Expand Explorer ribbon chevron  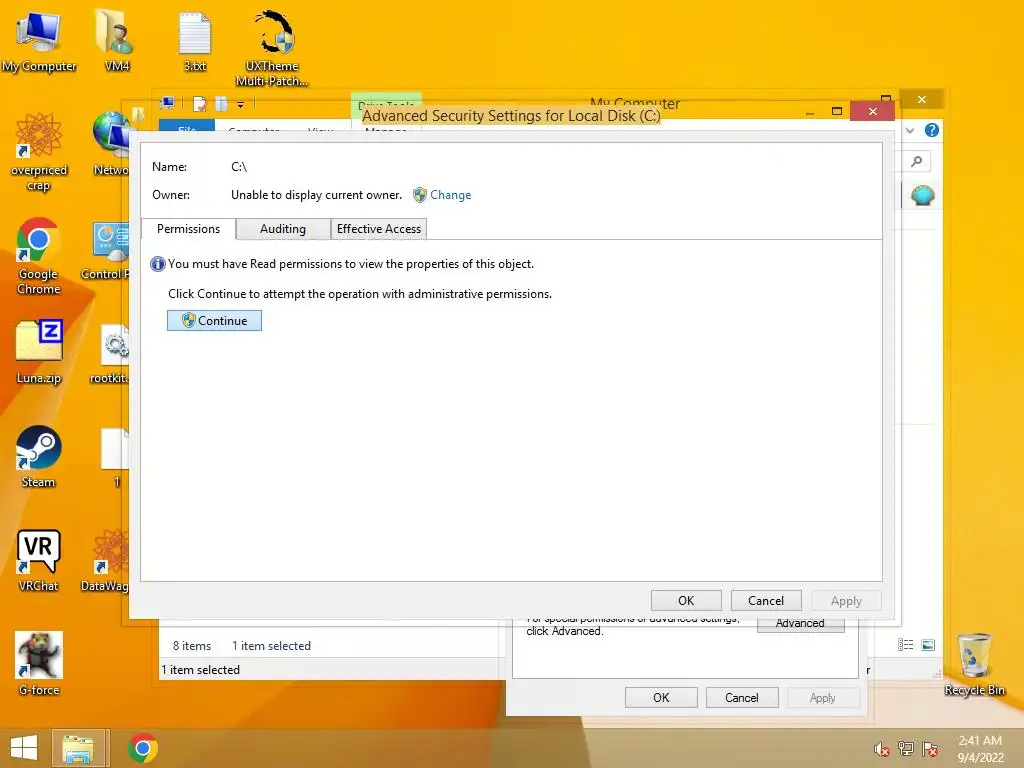coord(910,130)
